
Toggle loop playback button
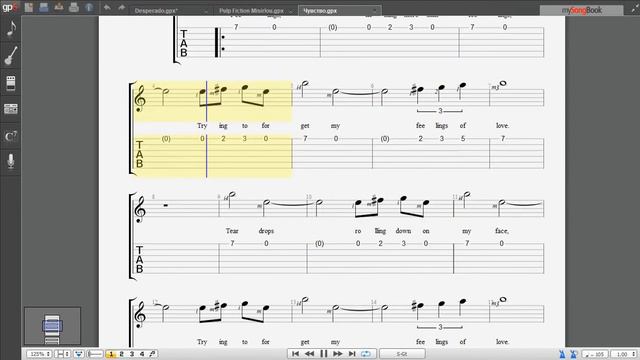pos(366,353)
